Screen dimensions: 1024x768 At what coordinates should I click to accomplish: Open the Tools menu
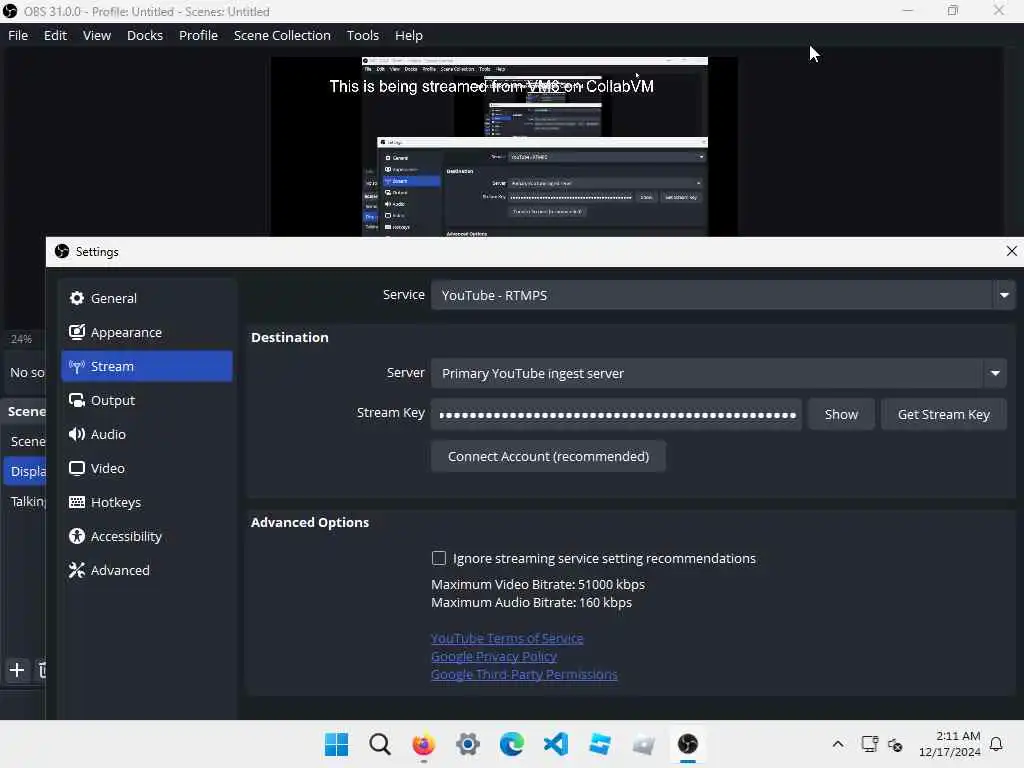(x=363, y=35)
